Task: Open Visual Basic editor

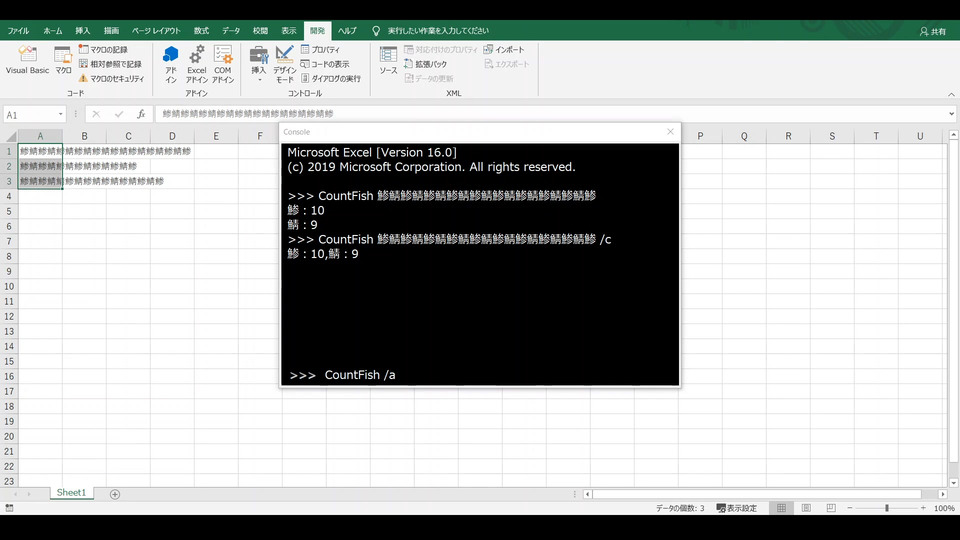Action: pos(27,60)
